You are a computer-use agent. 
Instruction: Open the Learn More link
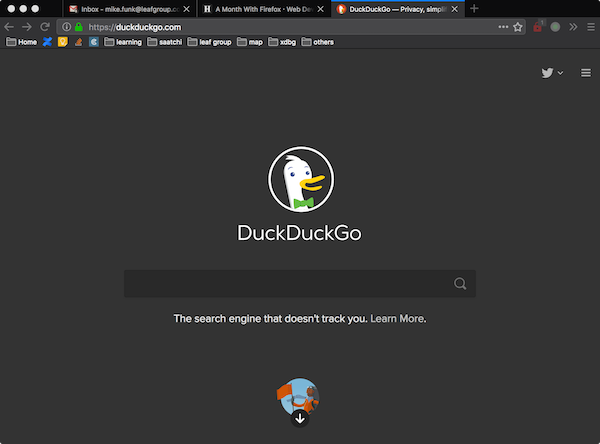[x=397, y=318]
